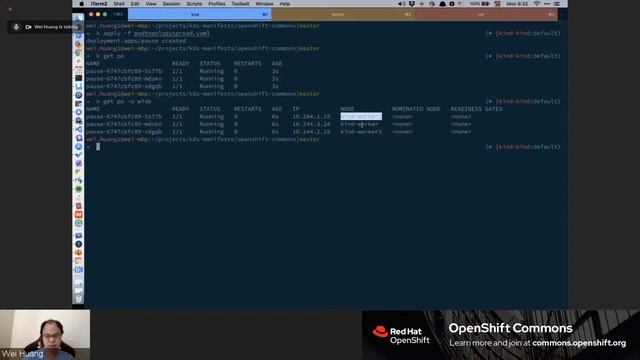Open the Window menu
Screen dimensions: 640x360
coord(264,4)
